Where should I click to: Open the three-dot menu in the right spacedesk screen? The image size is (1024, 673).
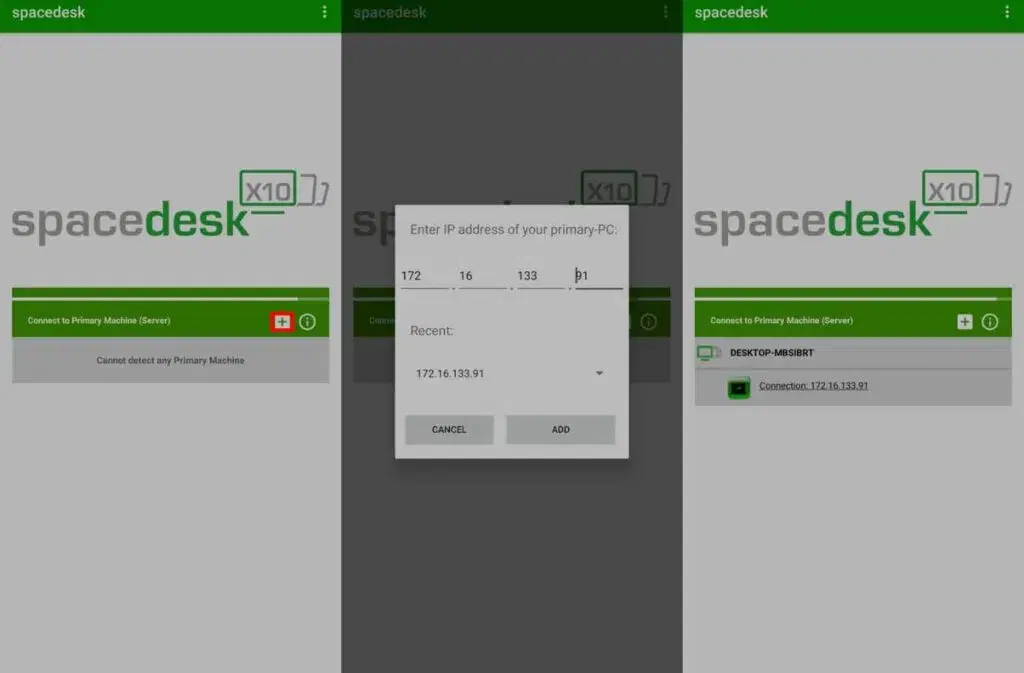coord(1006,12)
